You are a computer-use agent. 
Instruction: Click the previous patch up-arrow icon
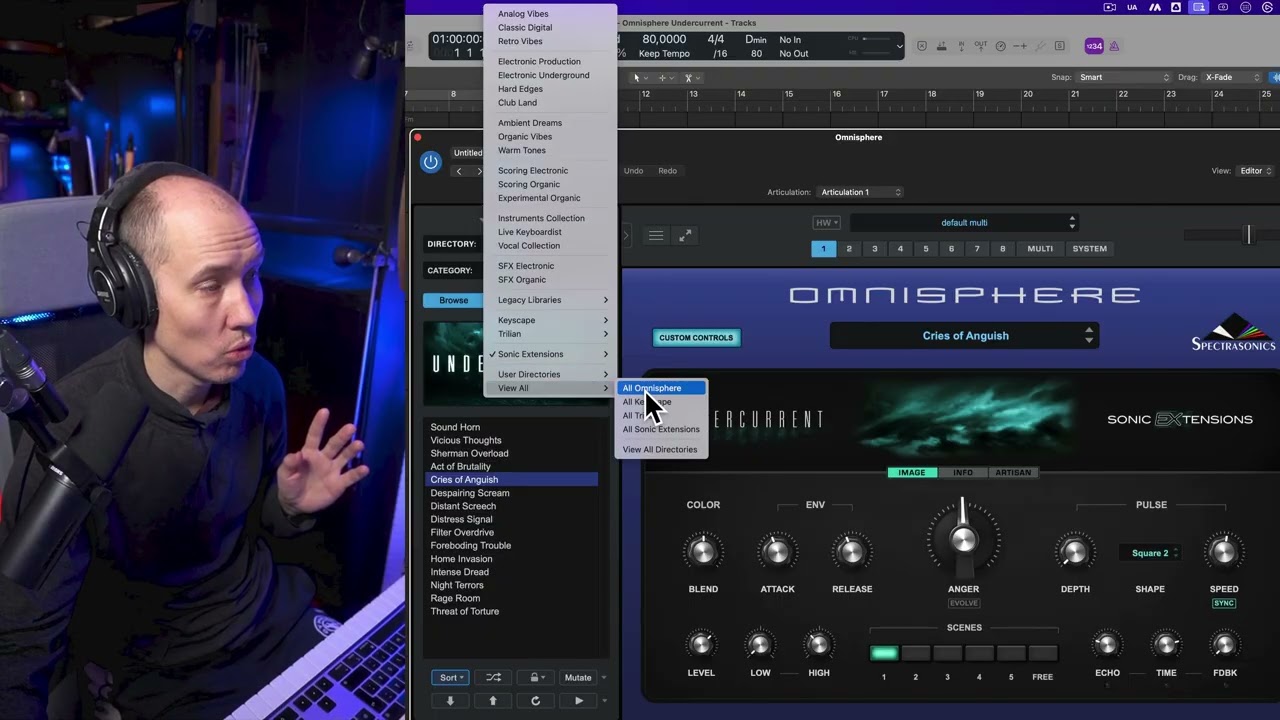493,701
